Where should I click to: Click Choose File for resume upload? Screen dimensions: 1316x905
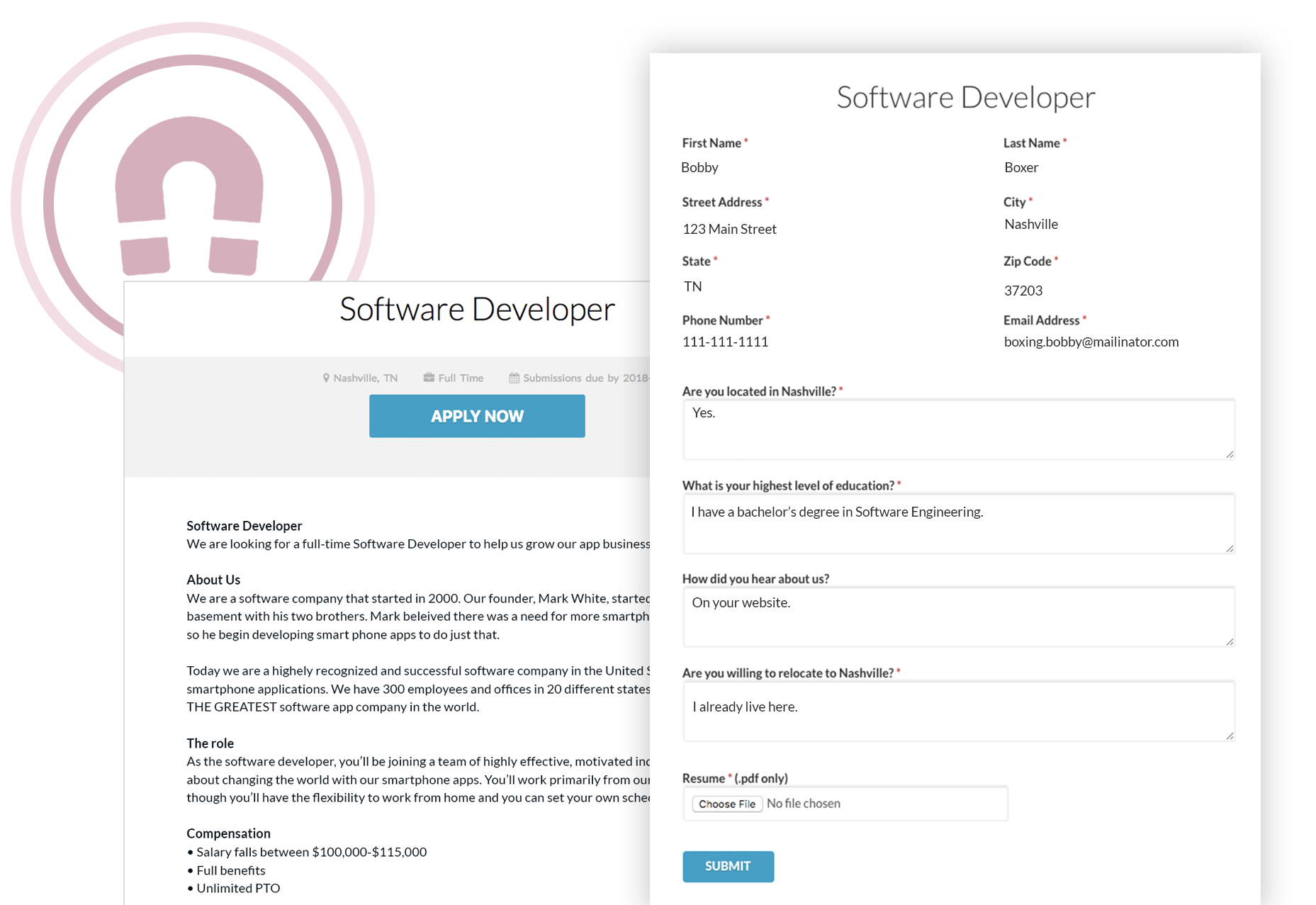pos(726,804)
